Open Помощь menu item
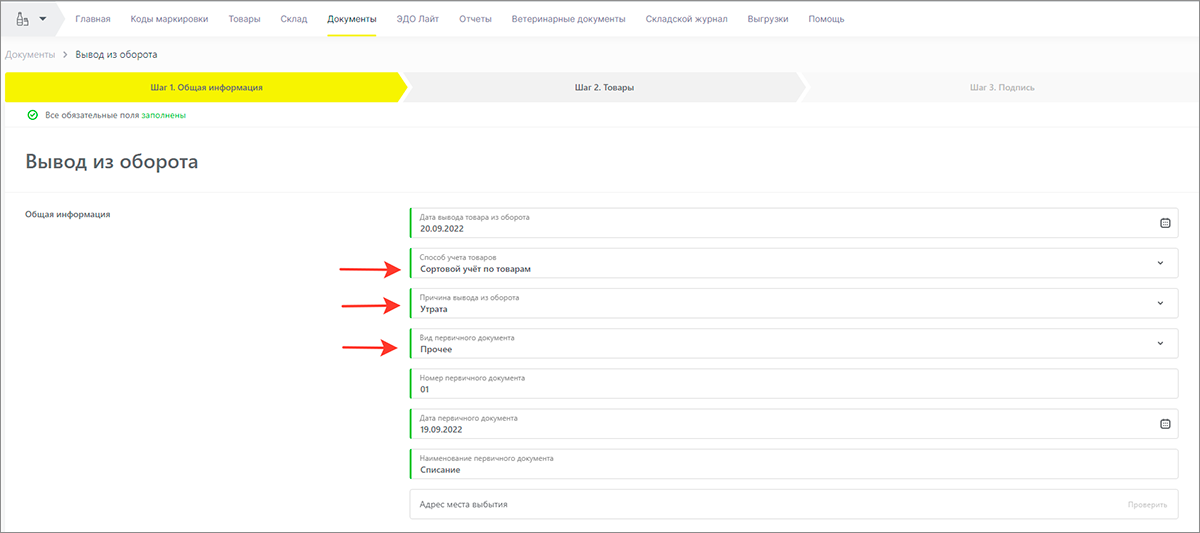Screen dimensions: 1200x533 pyautogui.click(x=826, y=19)
